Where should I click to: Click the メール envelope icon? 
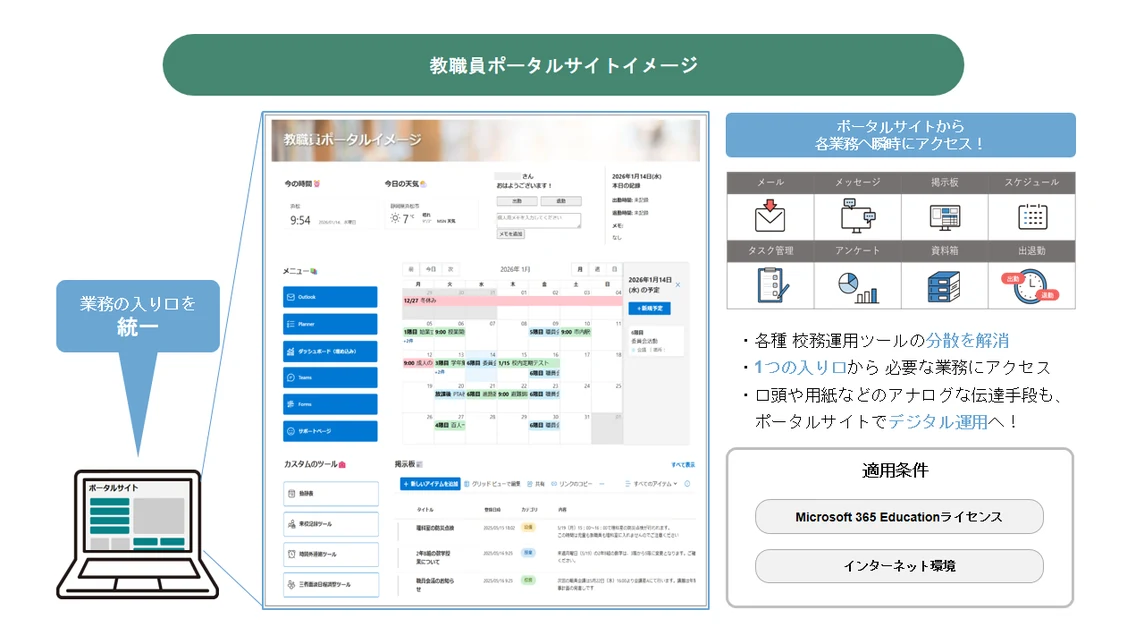click(770, 217)
